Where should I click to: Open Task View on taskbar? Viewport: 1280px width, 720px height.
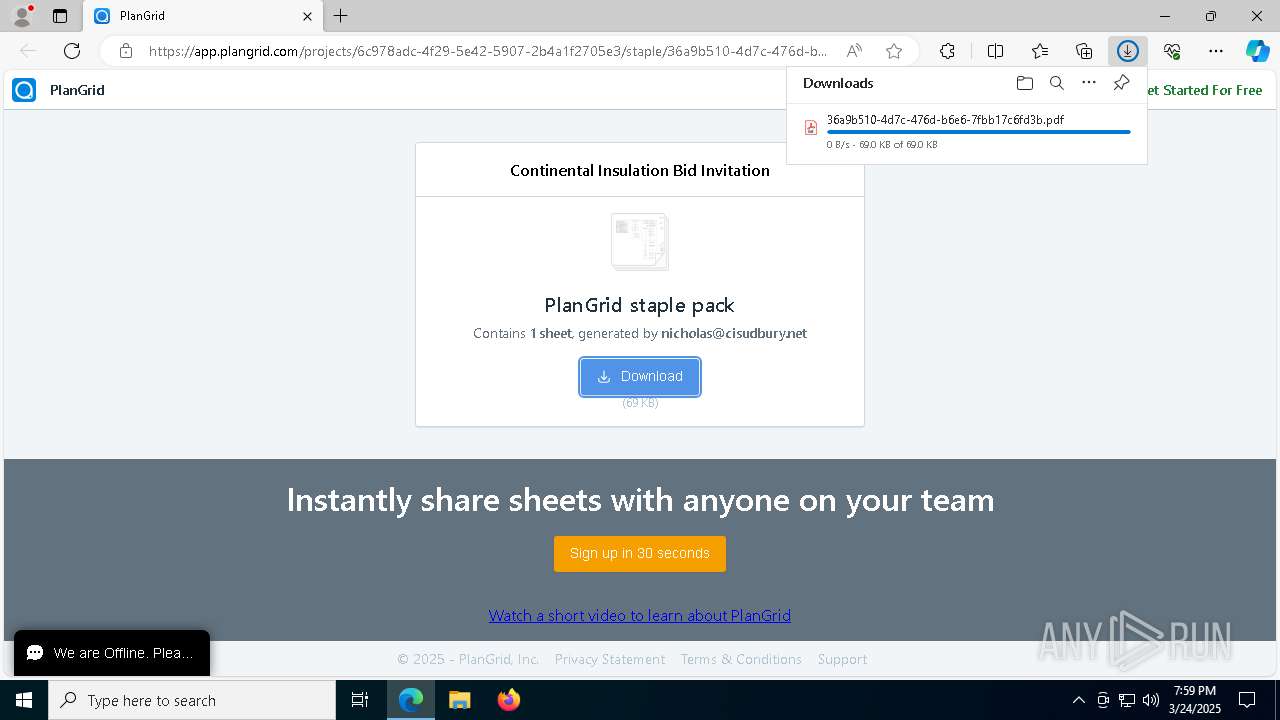[x=360, y=700]
